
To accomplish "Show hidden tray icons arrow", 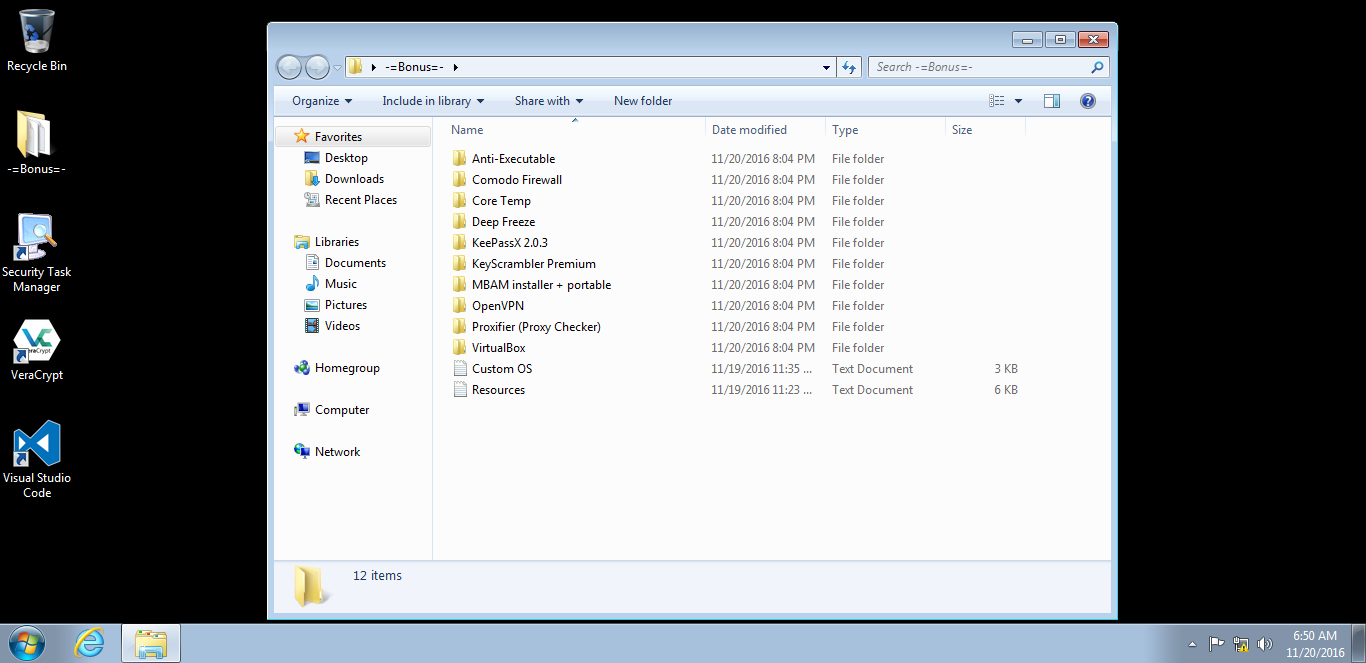I will point(1192,644).
